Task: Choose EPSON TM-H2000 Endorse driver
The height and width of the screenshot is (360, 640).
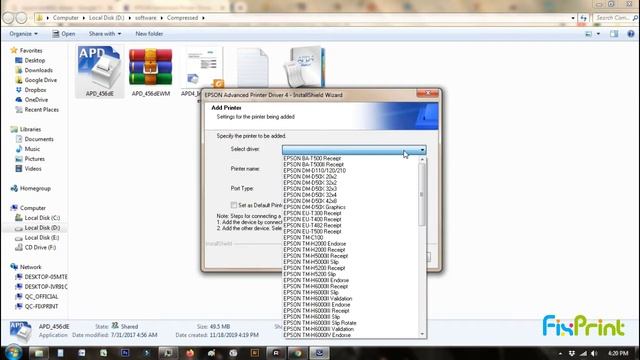Action: 315,244
